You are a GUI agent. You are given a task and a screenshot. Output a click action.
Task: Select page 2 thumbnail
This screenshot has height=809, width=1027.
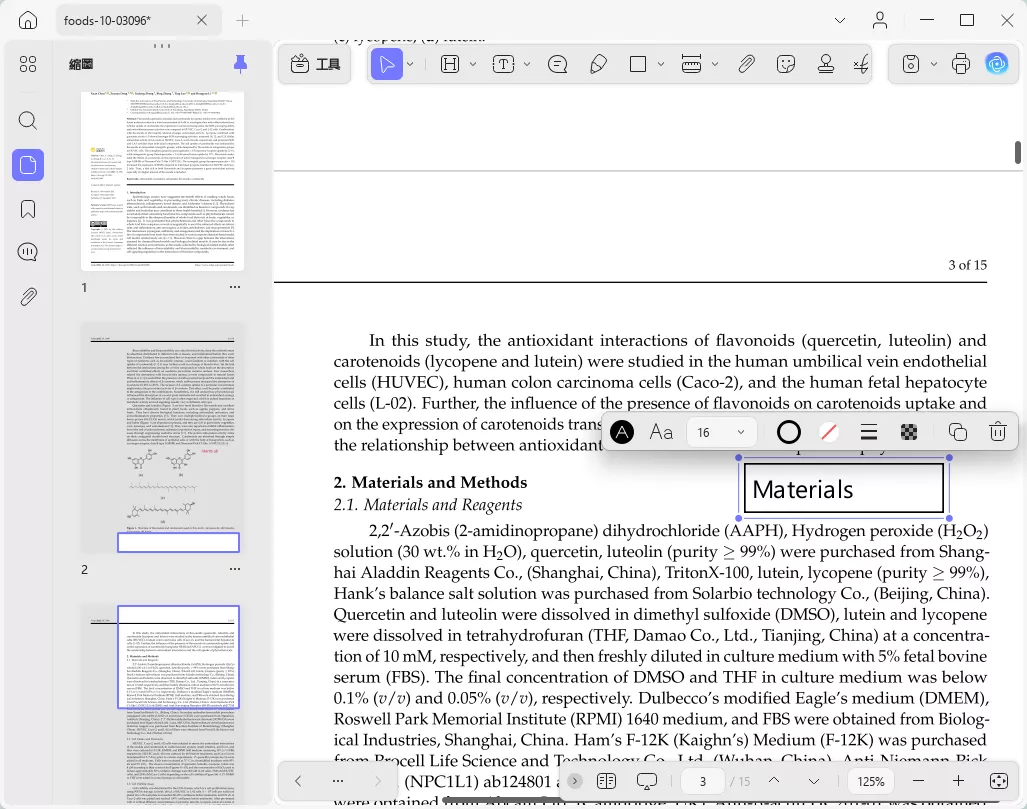[x=162, y=437]
